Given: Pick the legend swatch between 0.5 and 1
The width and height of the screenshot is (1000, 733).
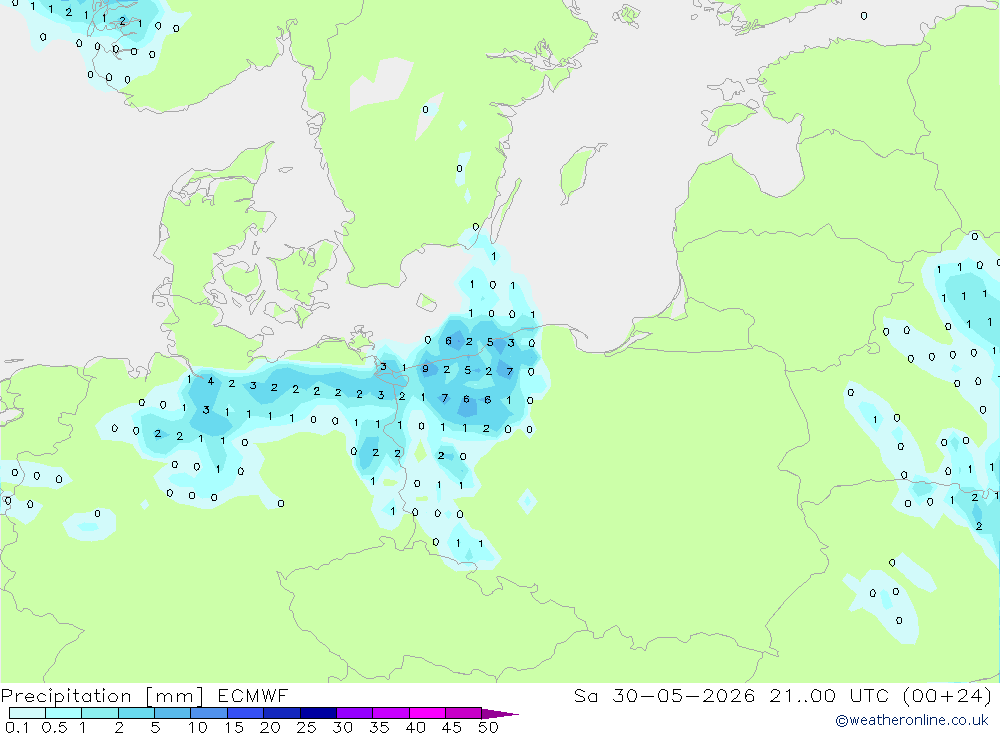Looking at the screenshot, I should click(x=63, y=713).
